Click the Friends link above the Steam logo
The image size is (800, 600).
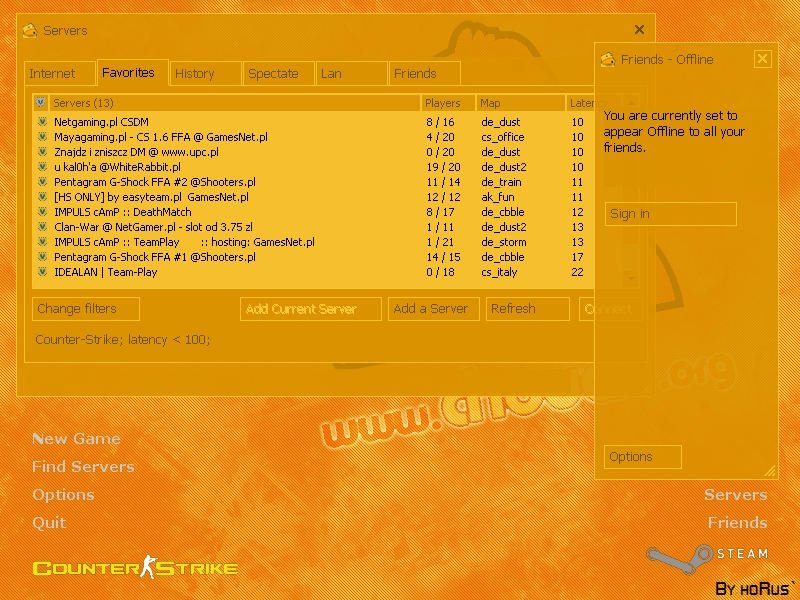pos(737,522)
